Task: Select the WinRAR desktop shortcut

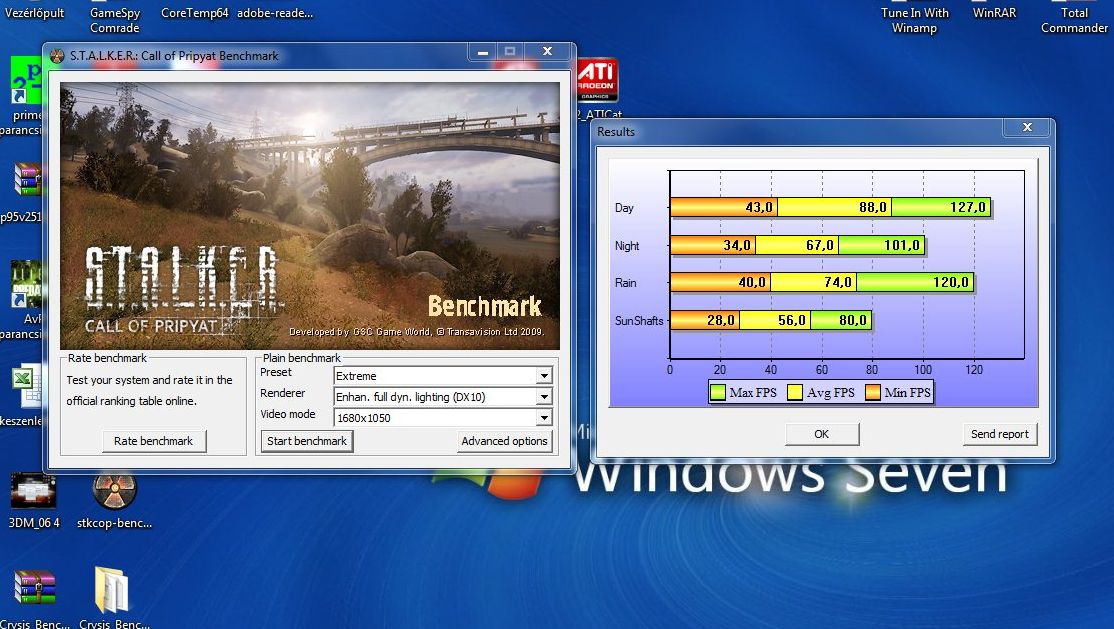Action: coord(994,13)
